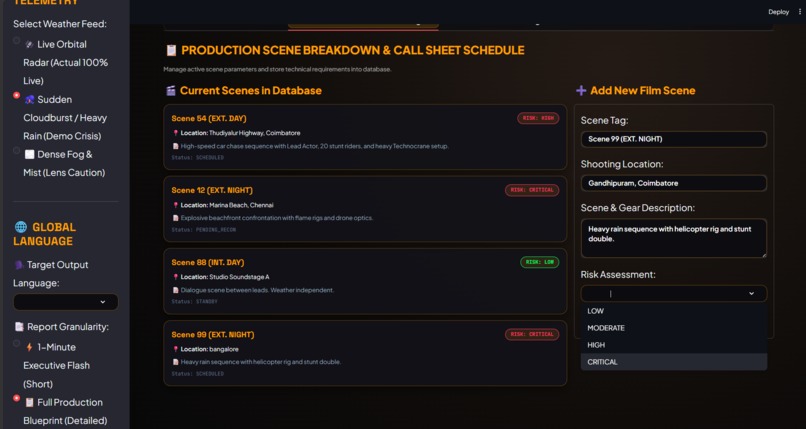Open the three-dot menu beside Deploy
The width and height of the screenshot is (806, 429).
click(x=800, y=12)
